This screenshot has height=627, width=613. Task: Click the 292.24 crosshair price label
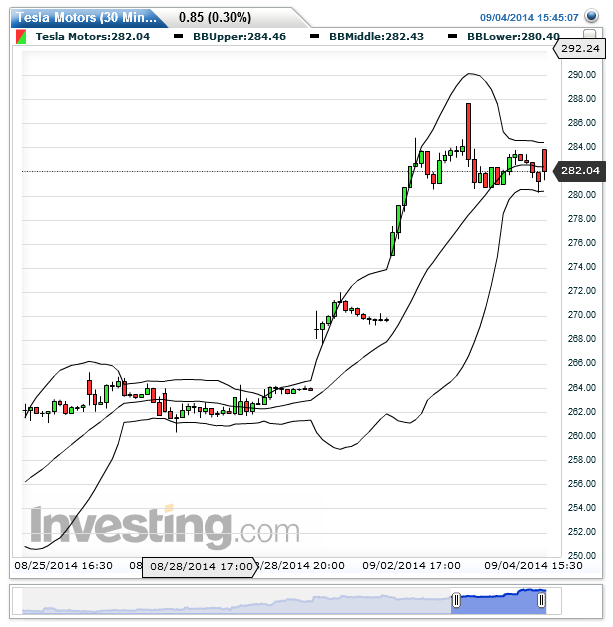579,49
